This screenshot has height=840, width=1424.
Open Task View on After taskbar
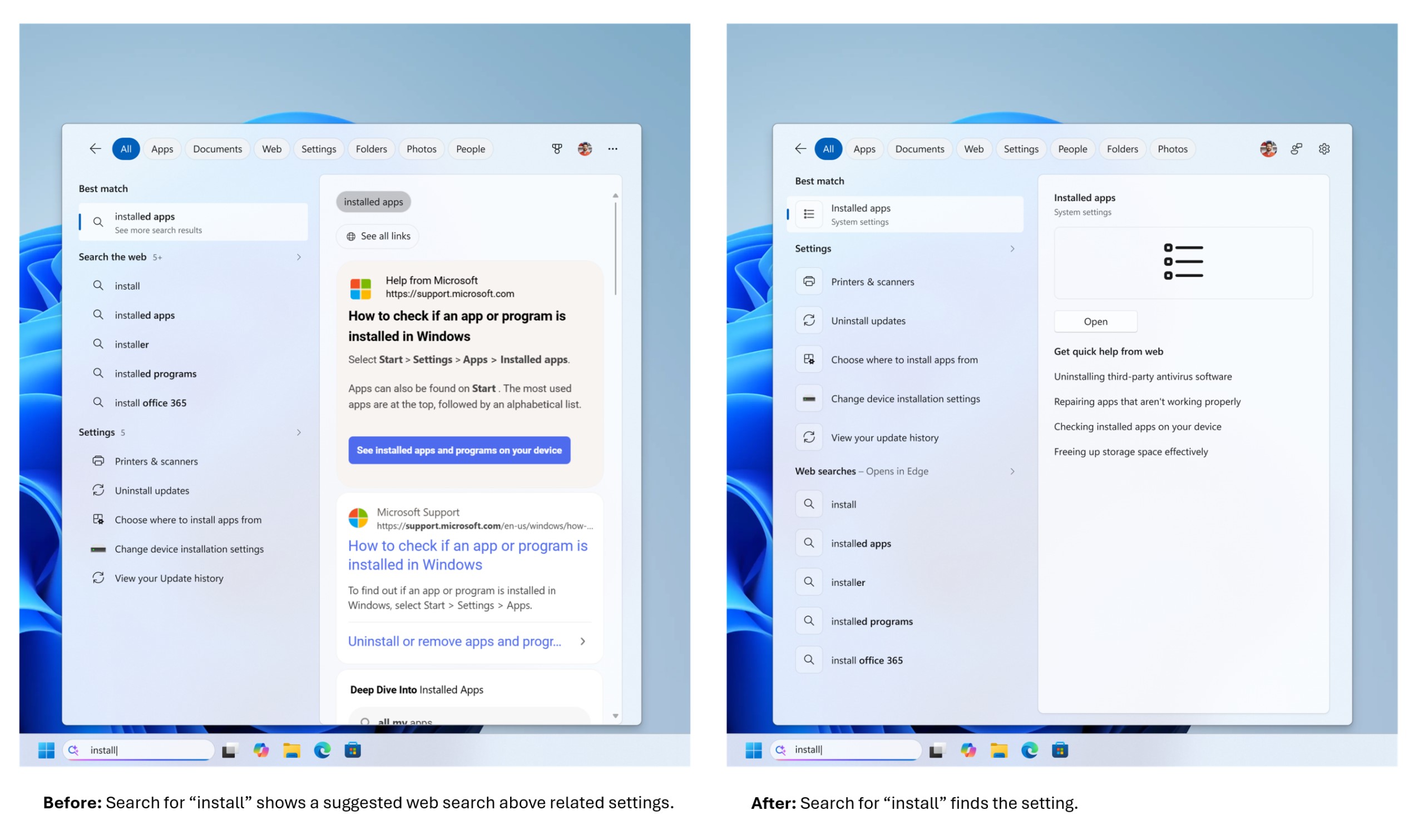(937, 750)
